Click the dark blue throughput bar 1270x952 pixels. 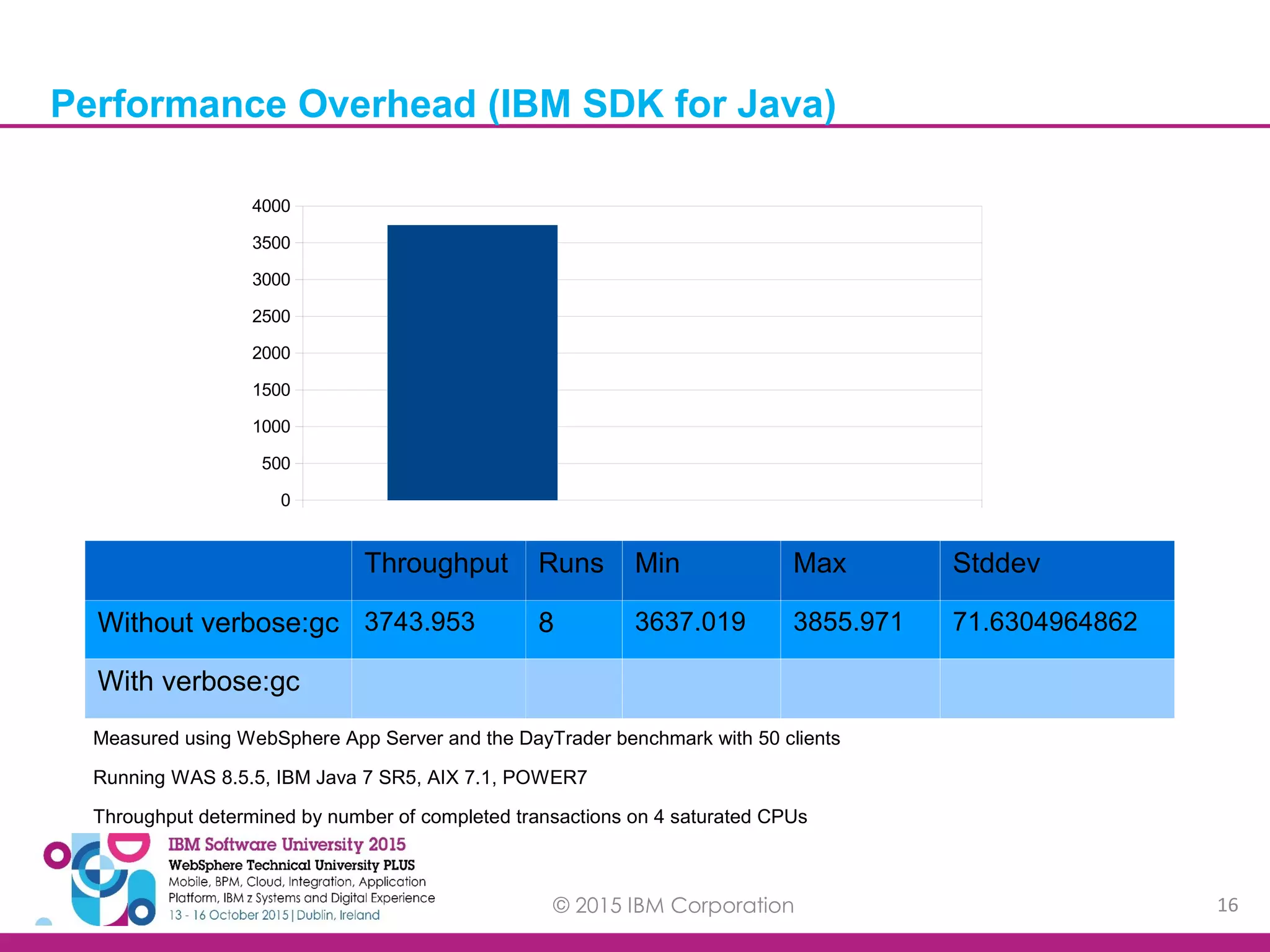(472, 363)
